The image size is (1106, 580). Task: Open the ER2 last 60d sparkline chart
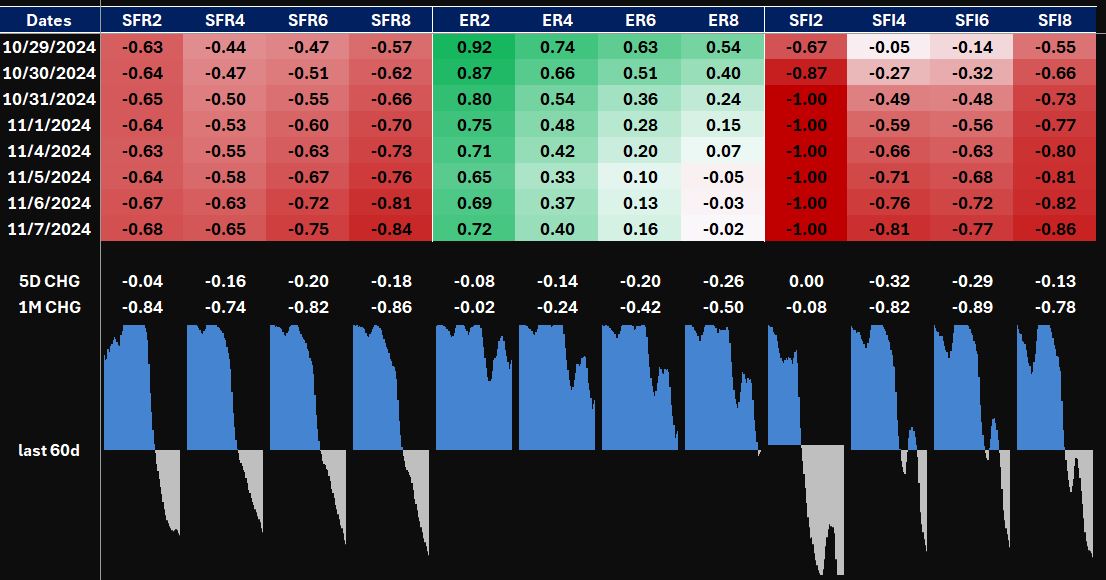[474, 387]
